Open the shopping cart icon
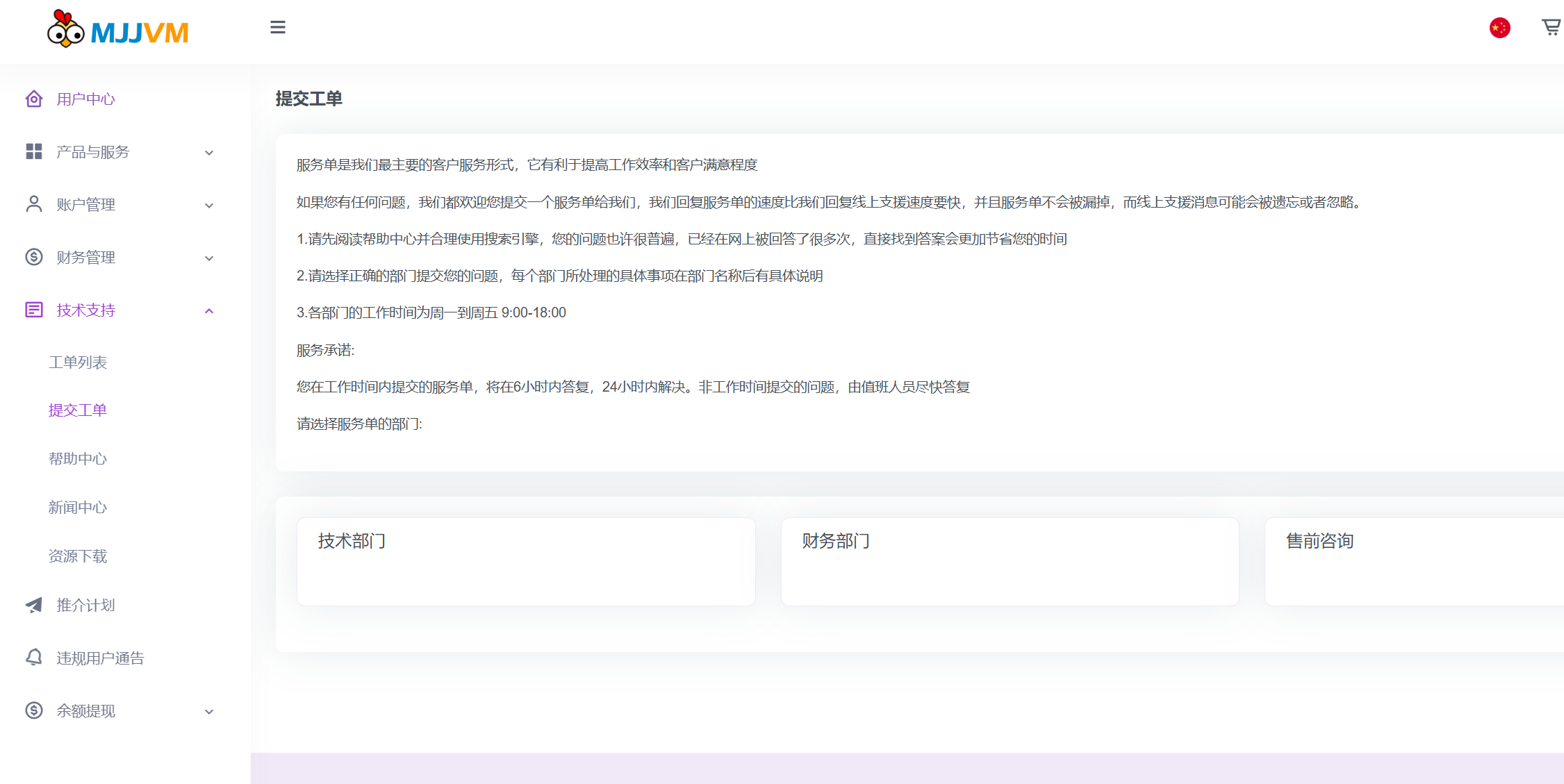Screen dimensions: 1564x784 1551,28
